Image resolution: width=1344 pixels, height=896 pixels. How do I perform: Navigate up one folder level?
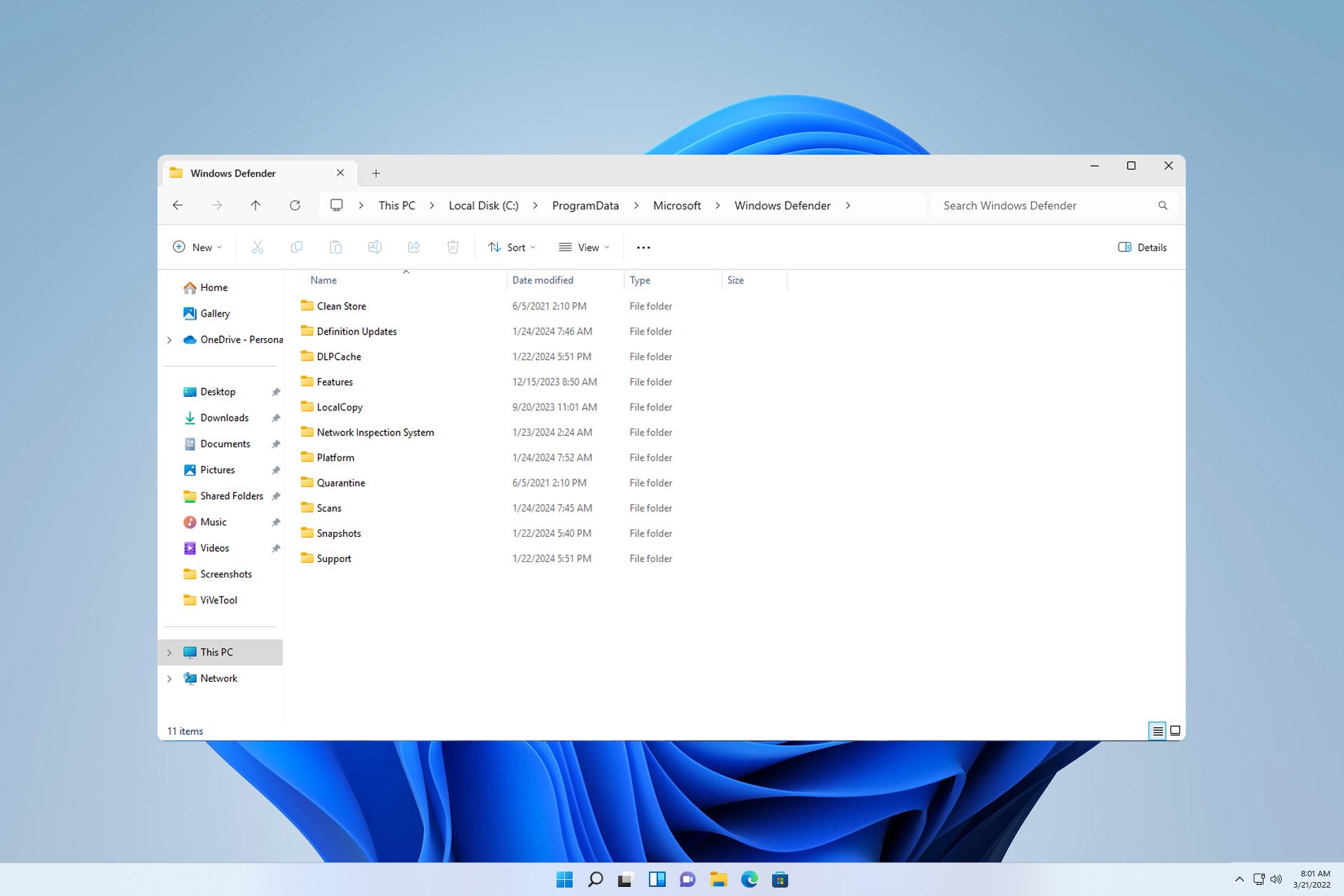pyautogui.click(x=255, y=205)
